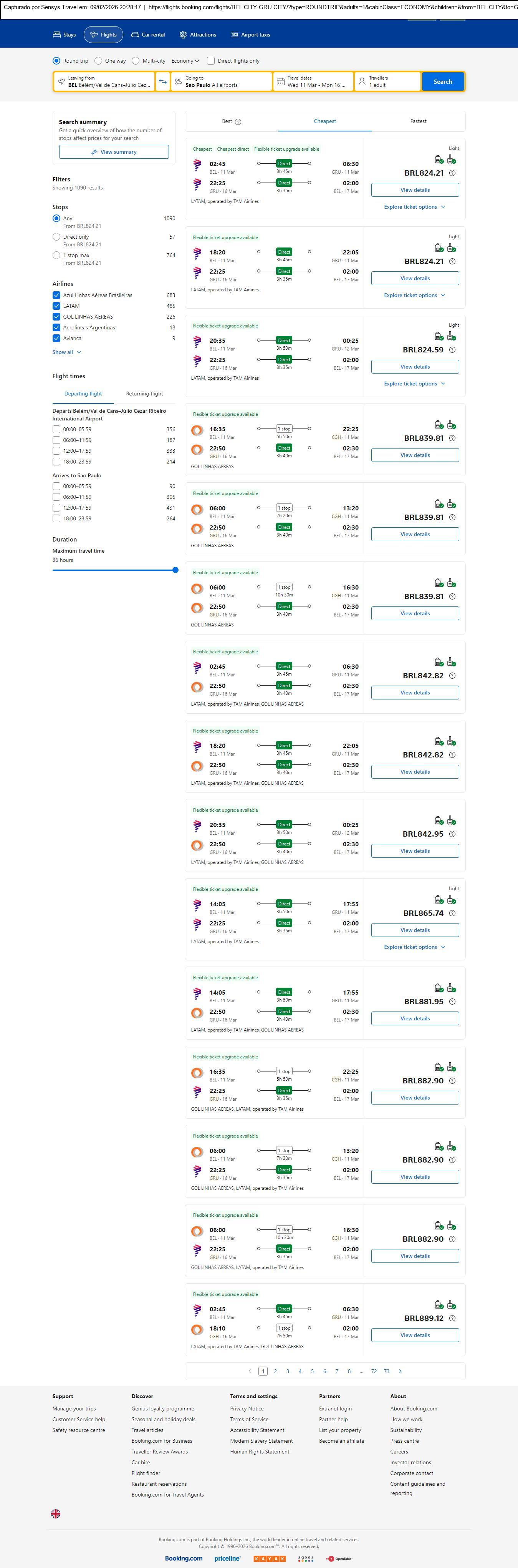Uncheck the GOL LINHAS AEREAS airline filter
Viewport: 518px width, 1568px height.
(56, 317)
